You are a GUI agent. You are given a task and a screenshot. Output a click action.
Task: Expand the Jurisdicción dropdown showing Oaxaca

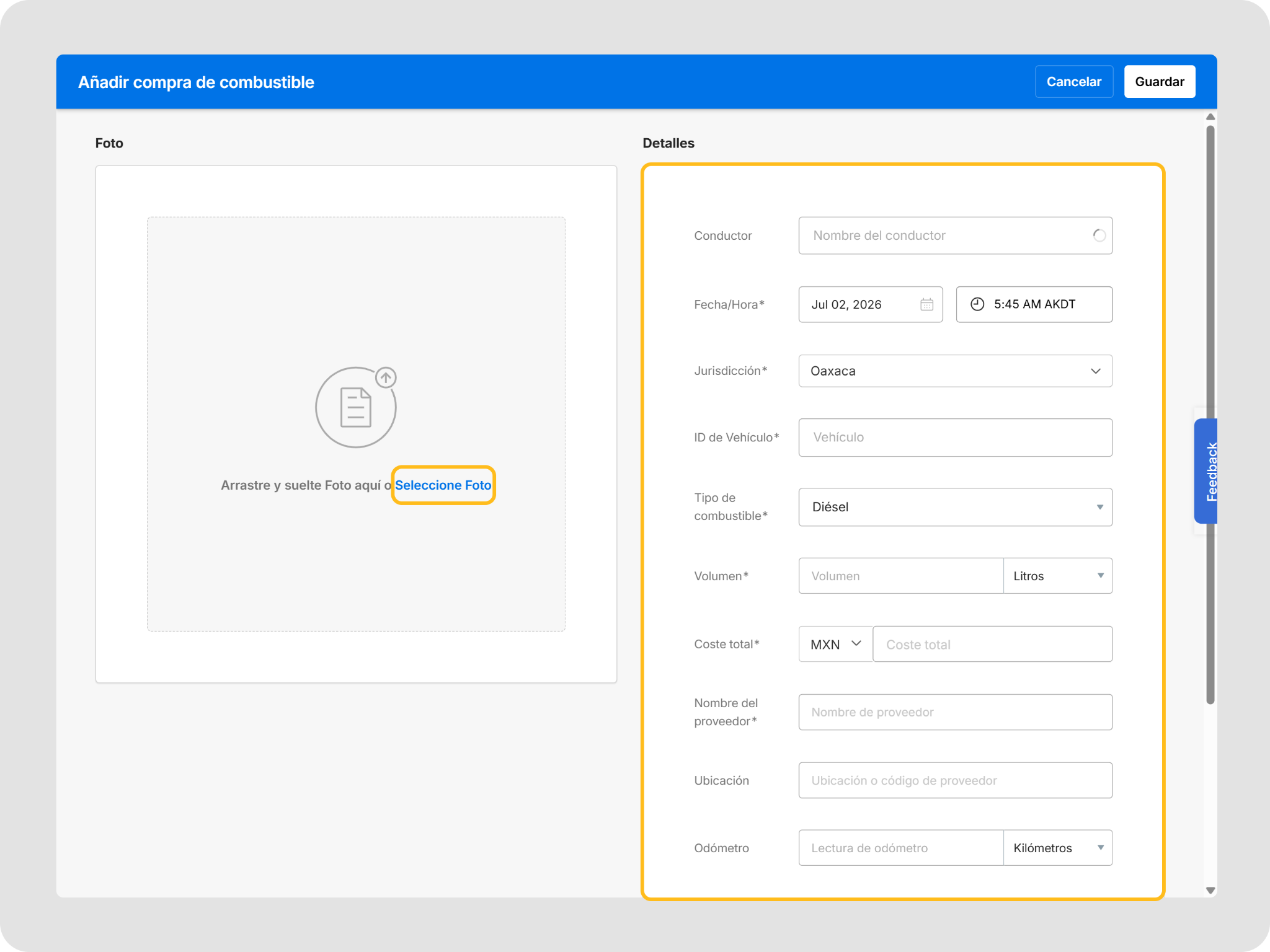coord(956,371)
